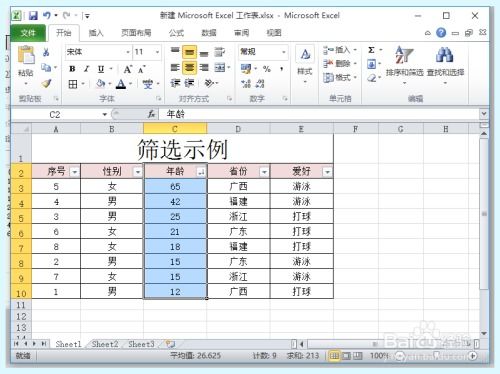Open the Sheet2 worksheet tab
Screen dimensions: 500x374
click(105, 344)
